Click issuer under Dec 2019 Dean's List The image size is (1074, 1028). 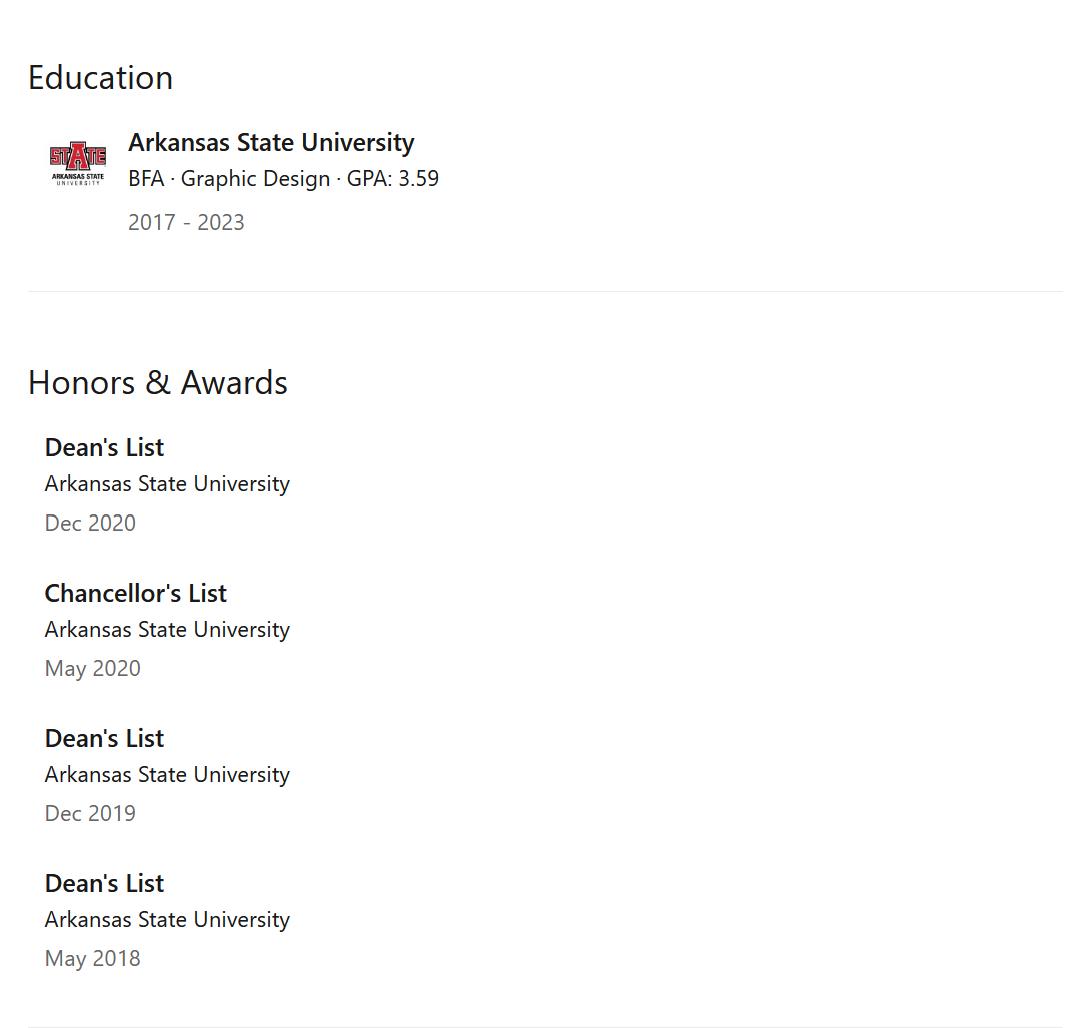click(x=167, y=775)
